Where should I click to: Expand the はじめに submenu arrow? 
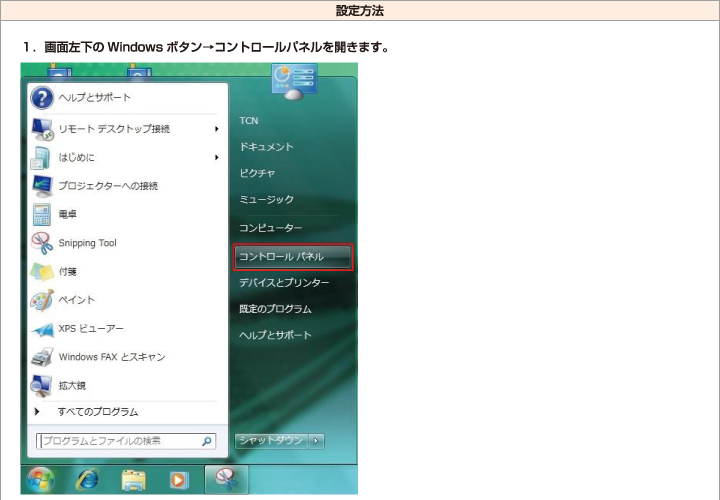click(216, 157)
